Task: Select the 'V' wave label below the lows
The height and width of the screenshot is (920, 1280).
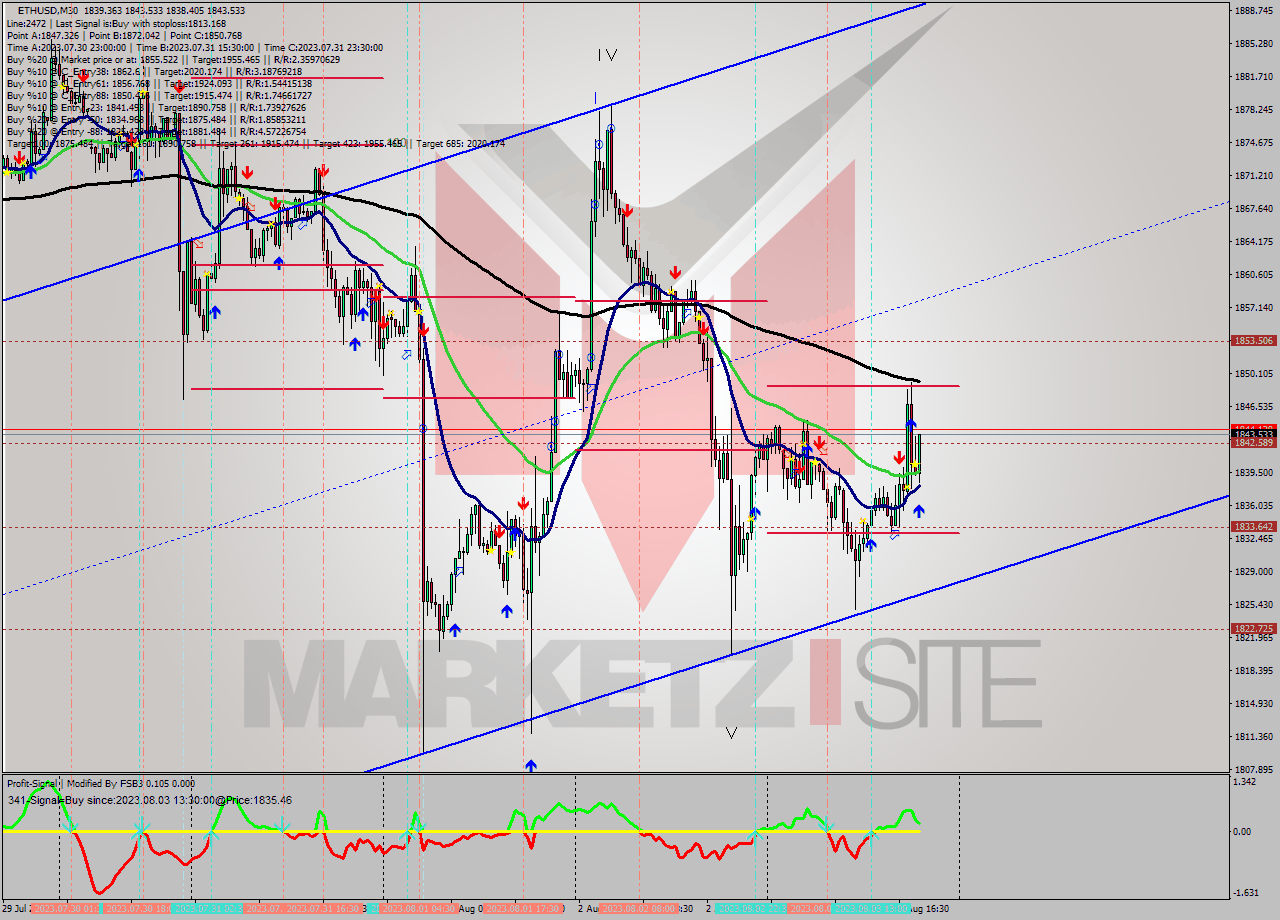Action: pos(731,733)
